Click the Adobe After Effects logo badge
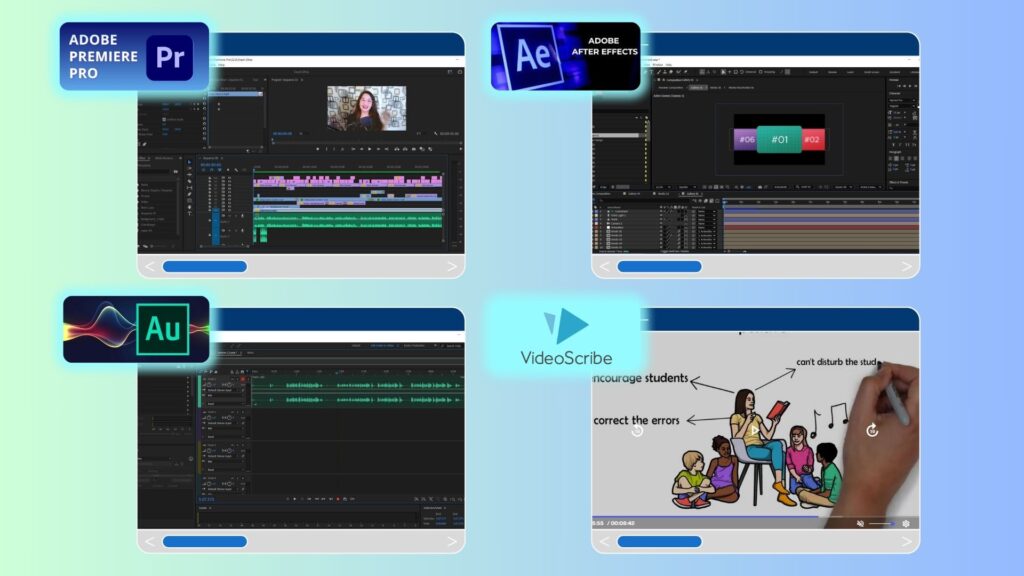 [566, 56]
